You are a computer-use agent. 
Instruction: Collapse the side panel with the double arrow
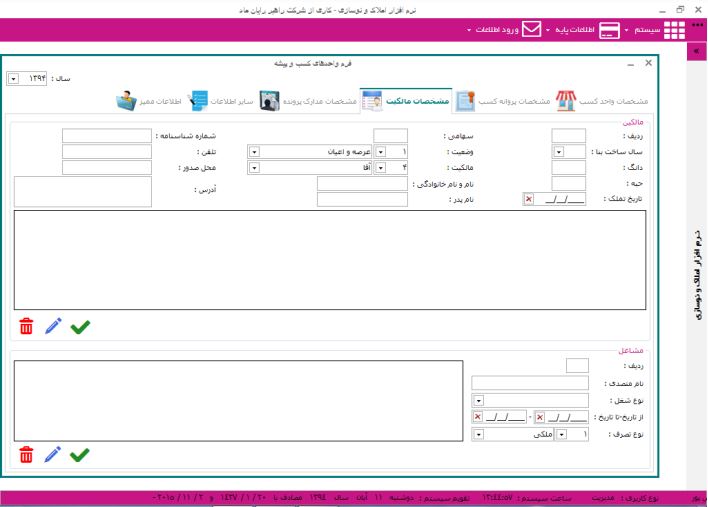(695, 52)
